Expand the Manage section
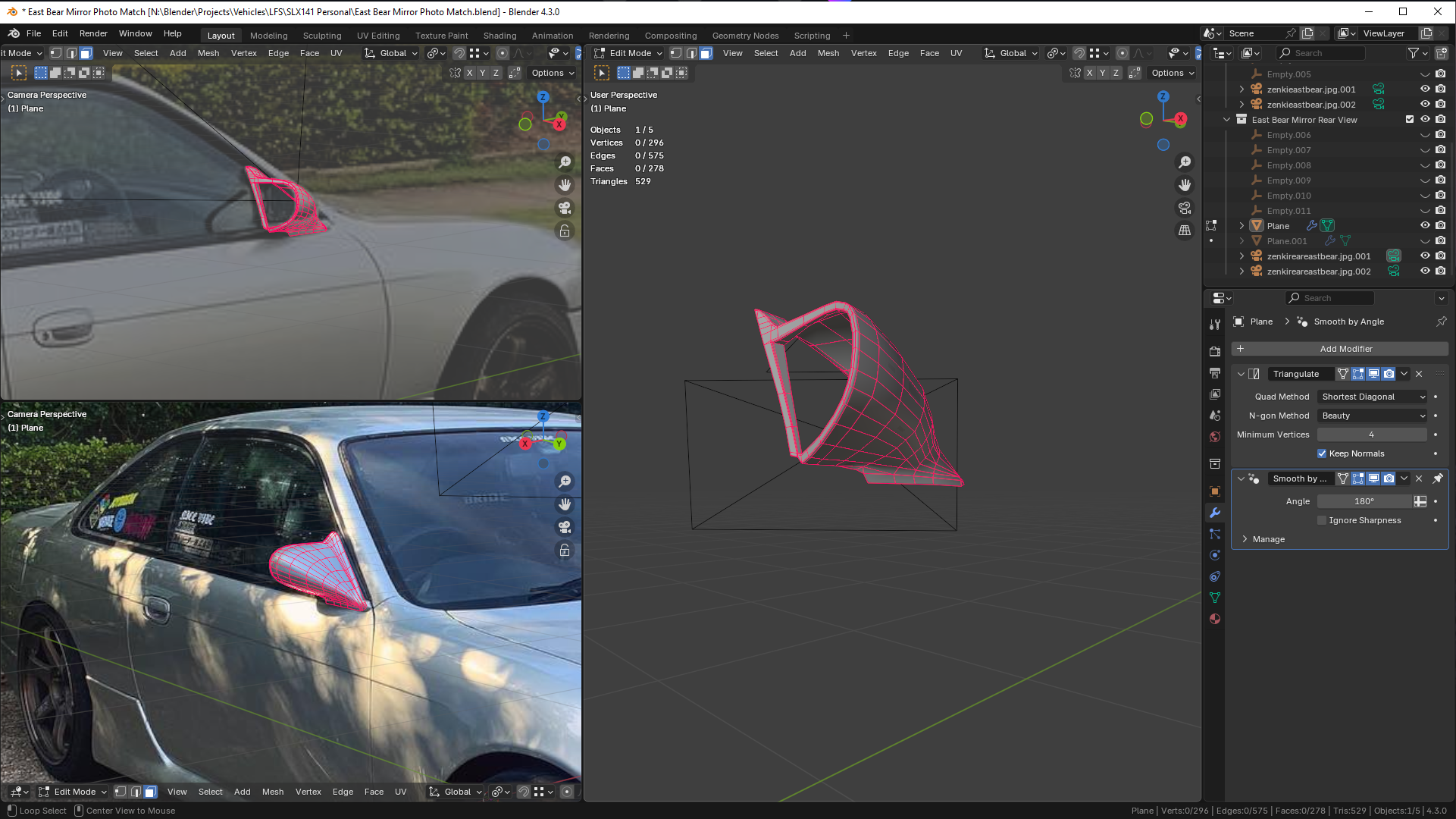1456x819 pixels. 1268,539
